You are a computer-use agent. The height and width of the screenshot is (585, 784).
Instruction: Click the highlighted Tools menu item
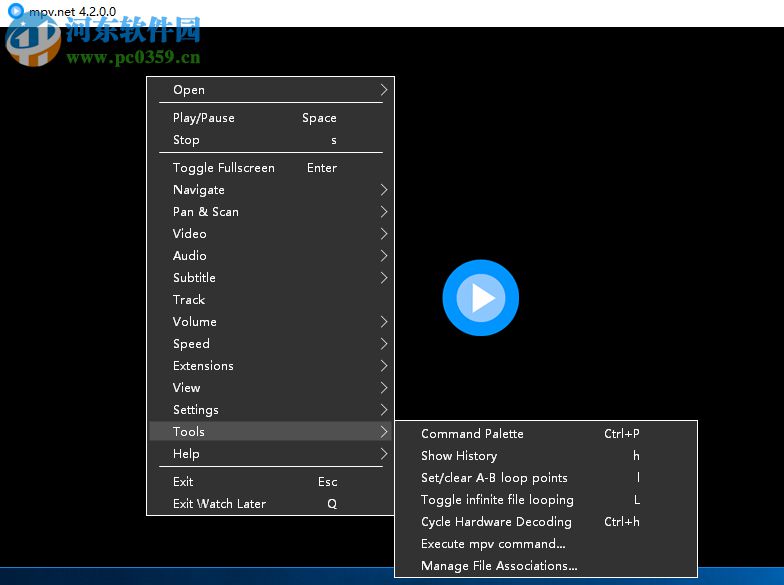pyautogui.click(x=270, y=432)
